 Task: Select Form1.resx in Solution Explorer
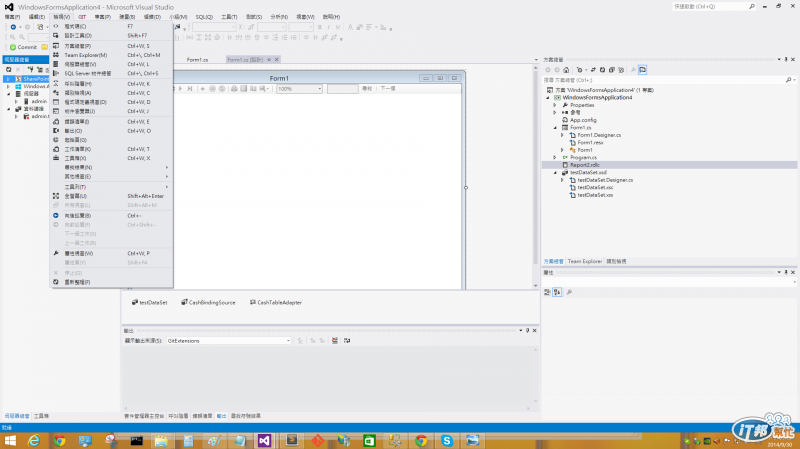pyautogui.click(x=590, y=143)
